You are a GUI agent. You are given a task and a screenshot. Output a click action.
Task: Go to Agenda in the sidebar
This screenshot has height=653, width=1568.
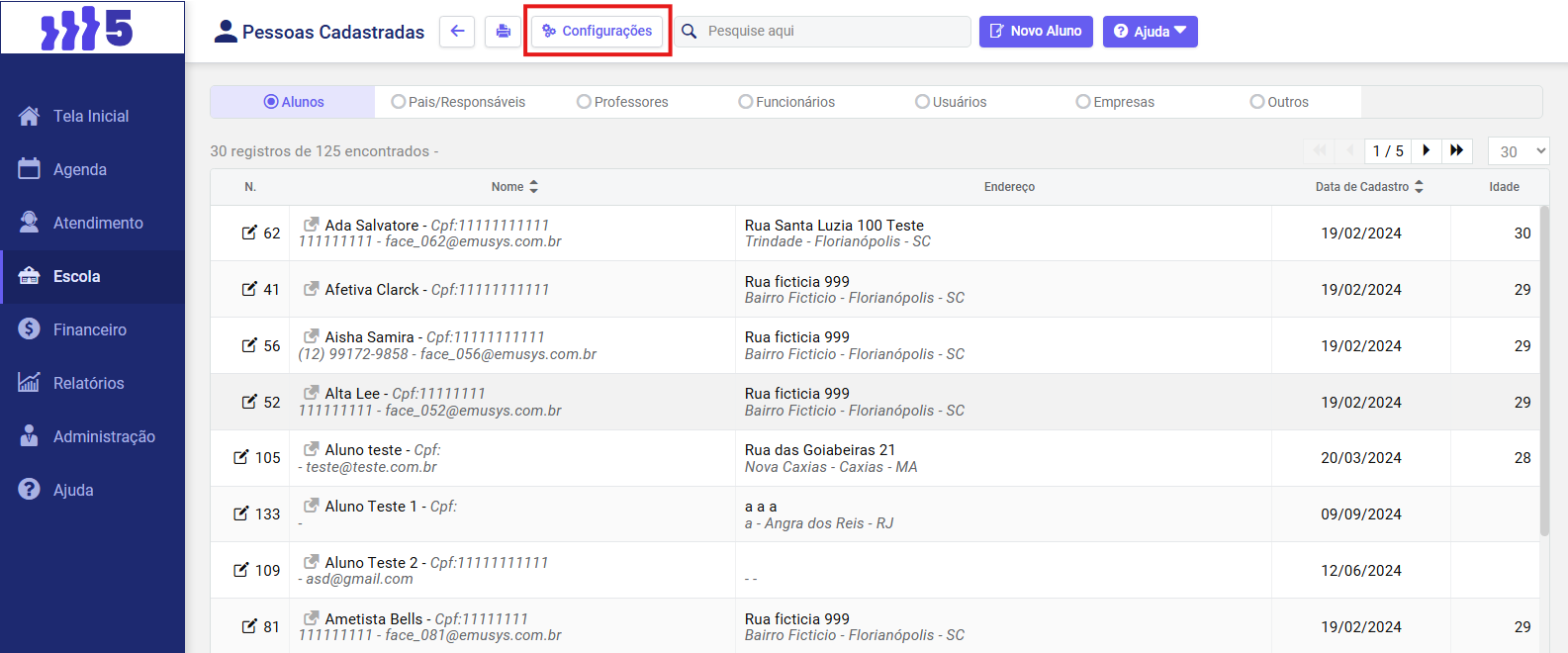coord(80,169)
